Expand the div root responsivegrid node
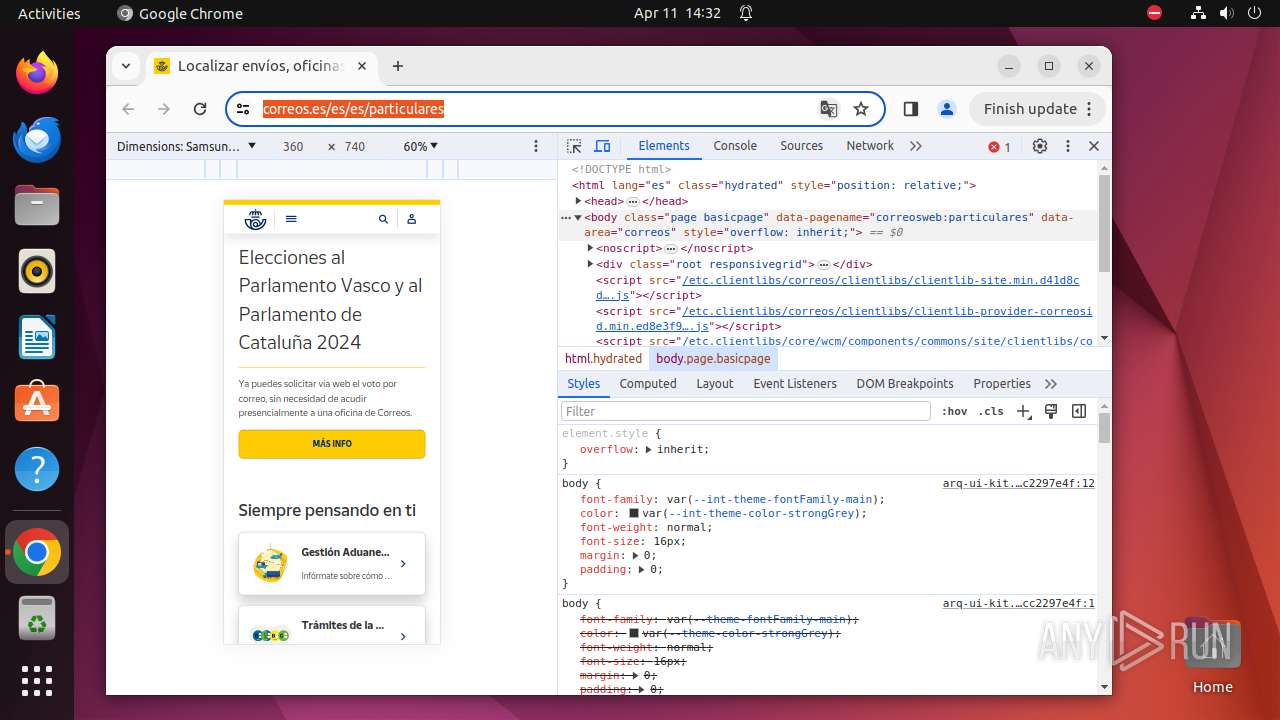 click(591, 264)
